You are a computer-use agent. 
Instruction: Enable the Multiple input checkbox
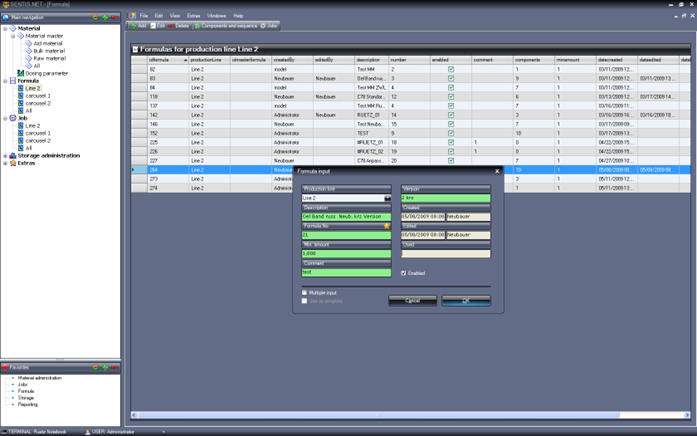tap(305, 293)
